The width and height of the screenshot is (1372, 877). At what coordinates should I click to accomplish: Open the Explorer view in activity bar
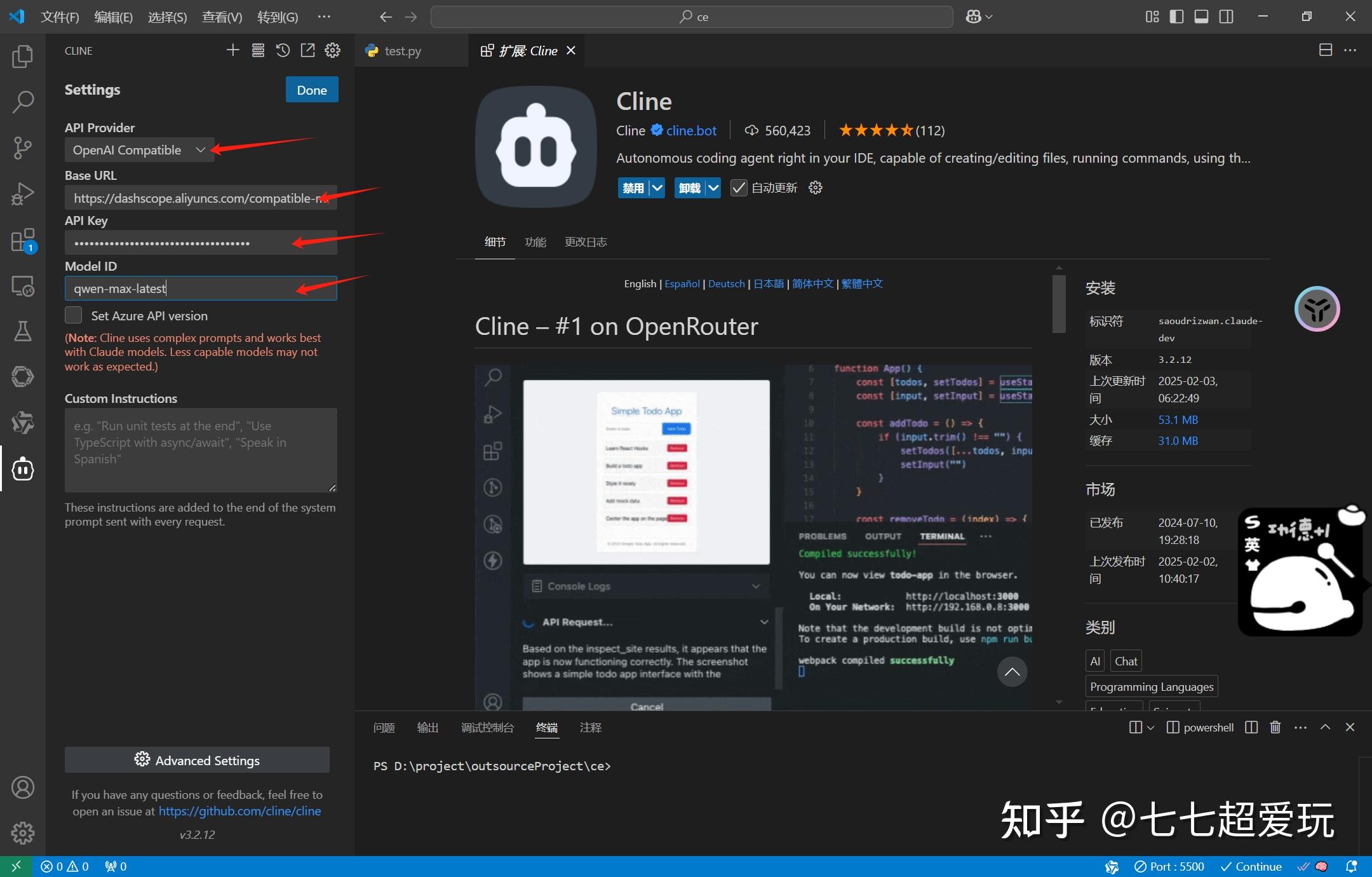[22, 57]
